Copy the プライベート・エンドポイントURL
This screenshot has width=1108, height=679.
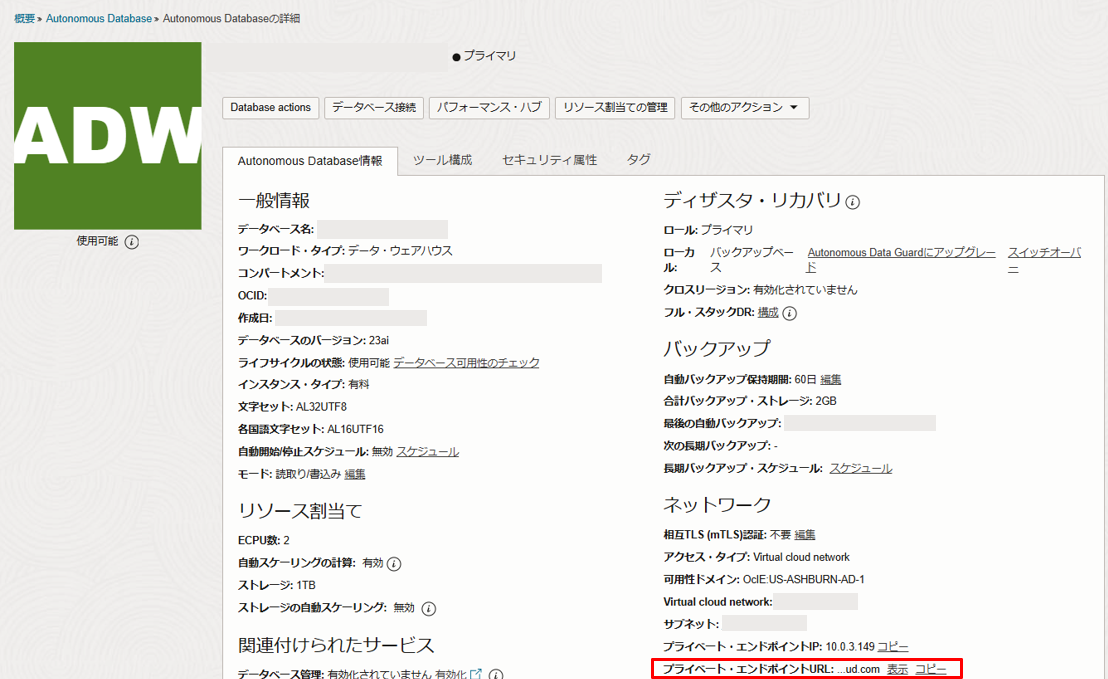(x=931, y=669)
